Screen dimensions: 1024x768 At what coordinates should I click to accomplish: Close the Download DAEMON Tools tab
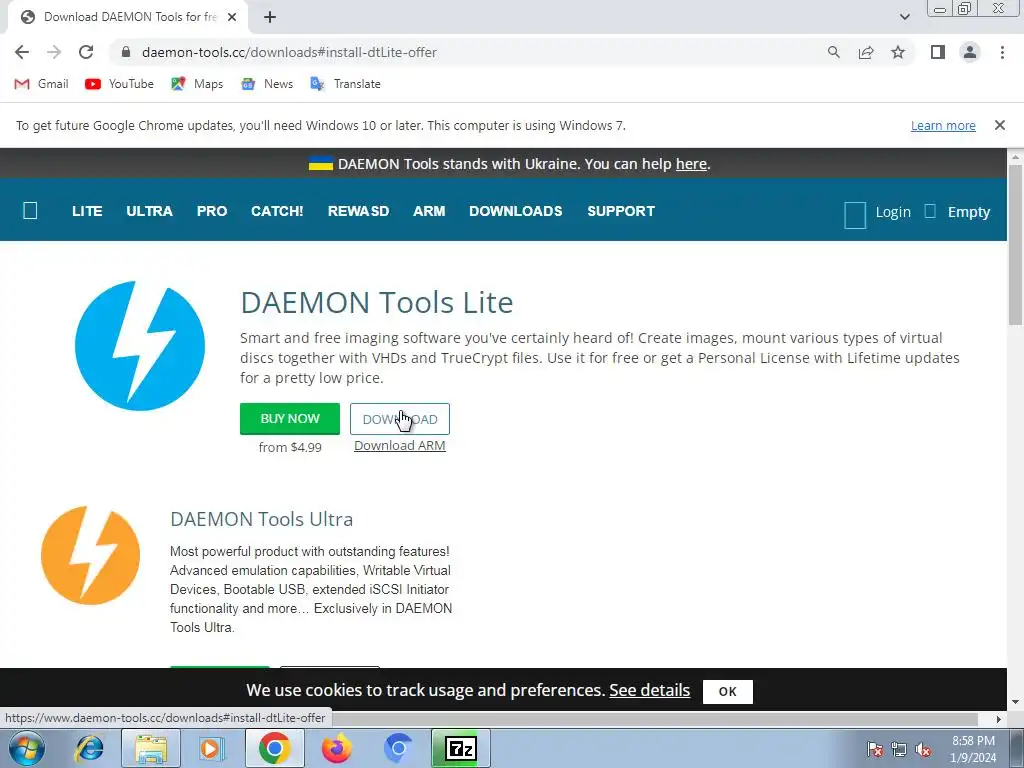(232, 17)
